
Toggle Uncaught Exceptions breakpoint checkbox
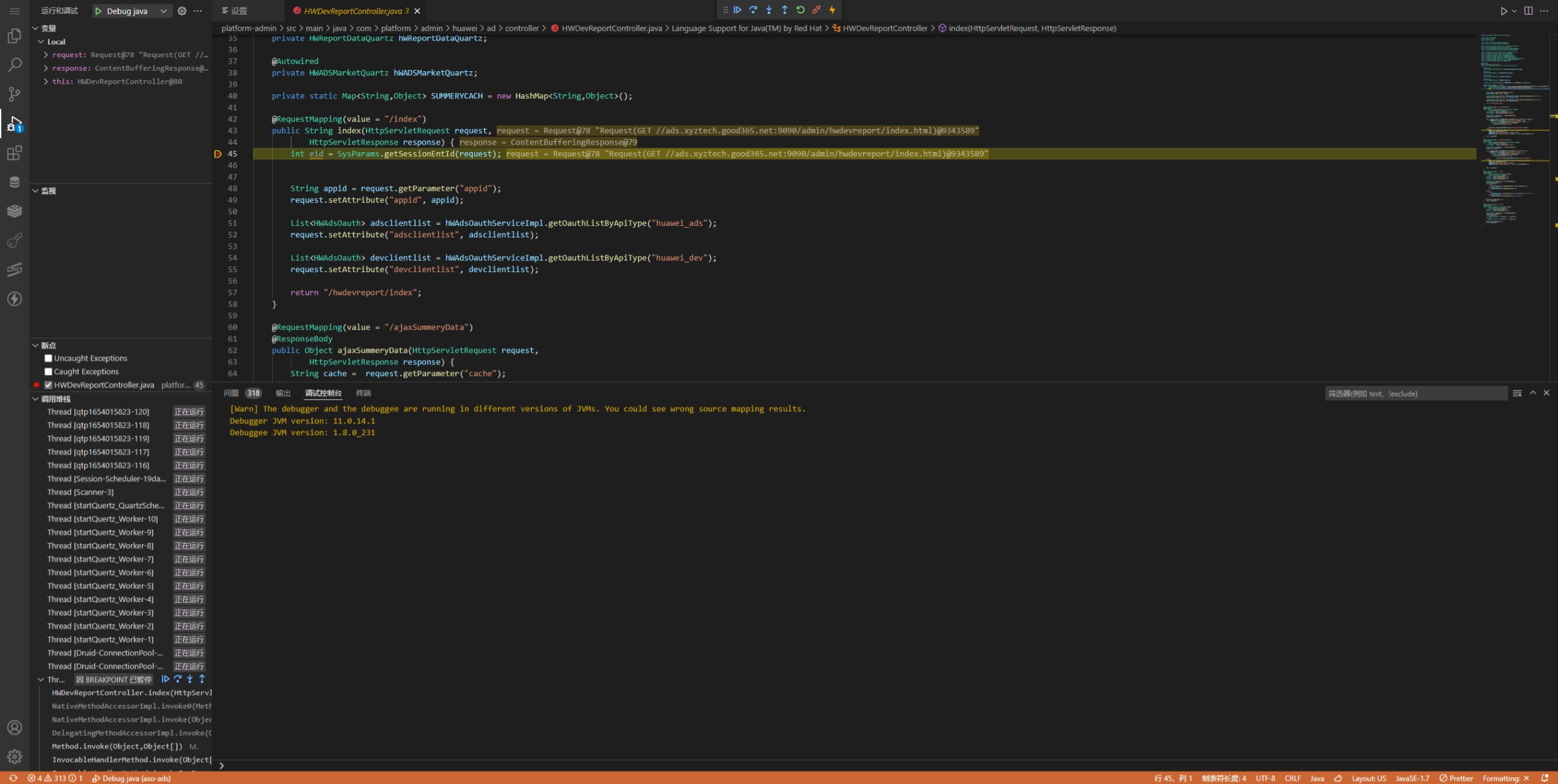point(48,358)
